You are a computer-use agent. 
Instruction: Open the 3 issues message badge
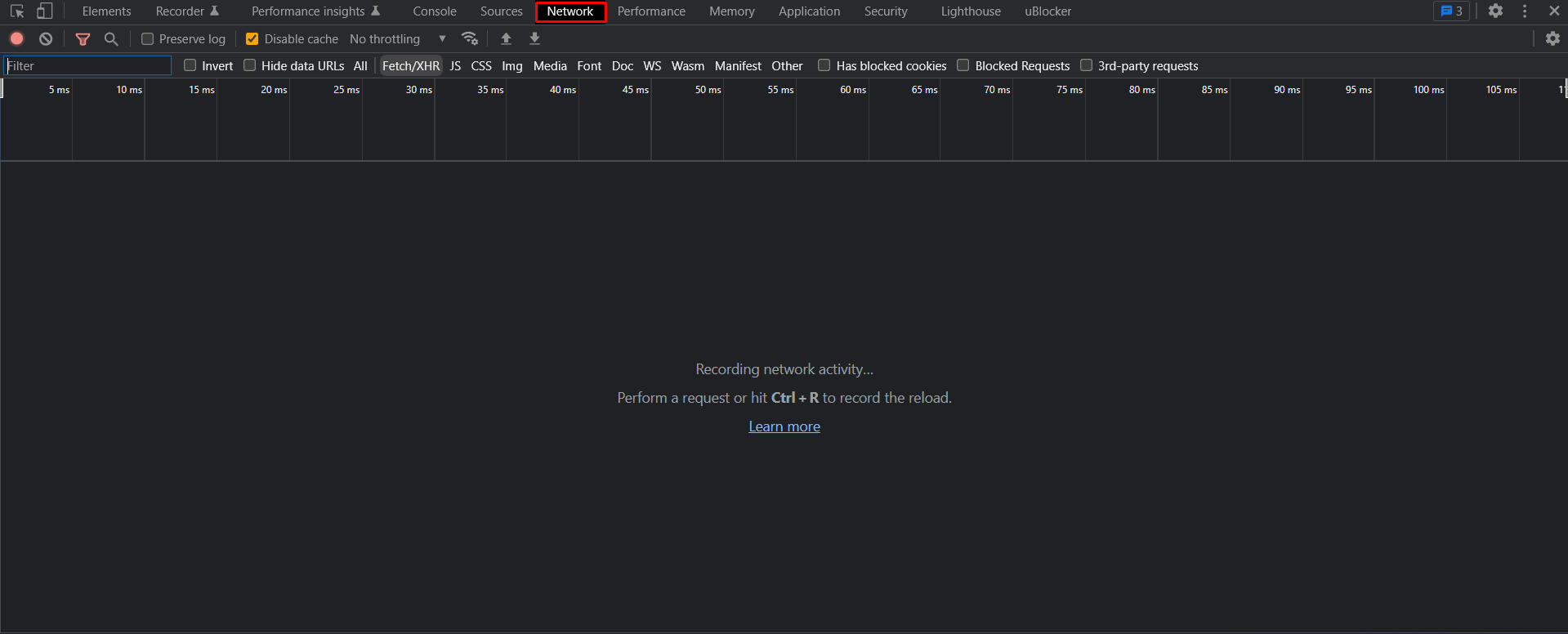pos(1452,11)
